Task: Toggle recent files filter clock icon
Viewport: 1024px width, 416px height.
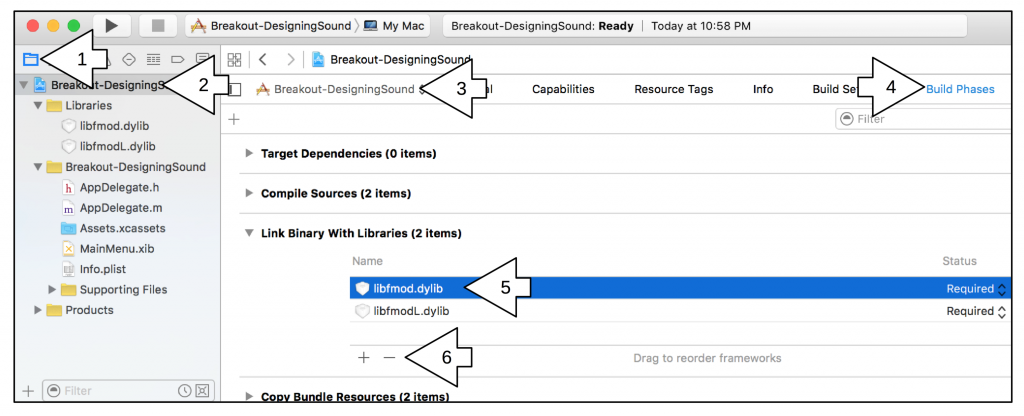Action: [x=184, y=391]
